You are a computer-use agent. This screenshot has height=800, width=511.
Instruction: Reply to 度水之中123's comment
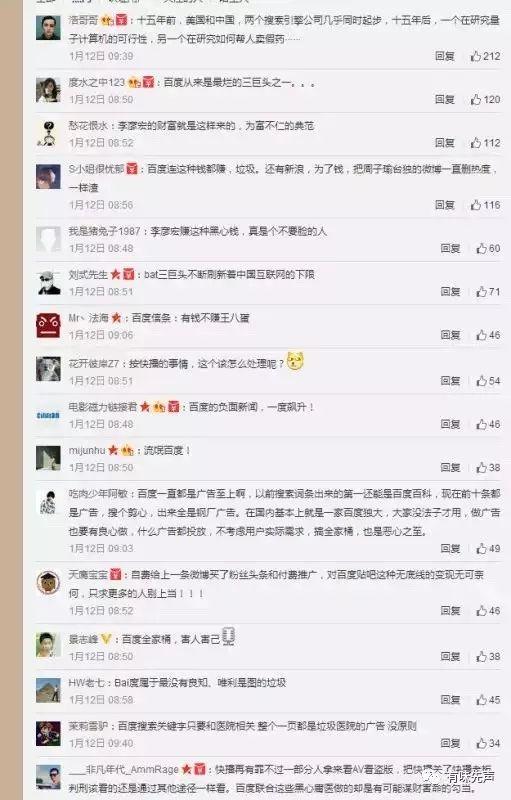click(x=445, y=99)
